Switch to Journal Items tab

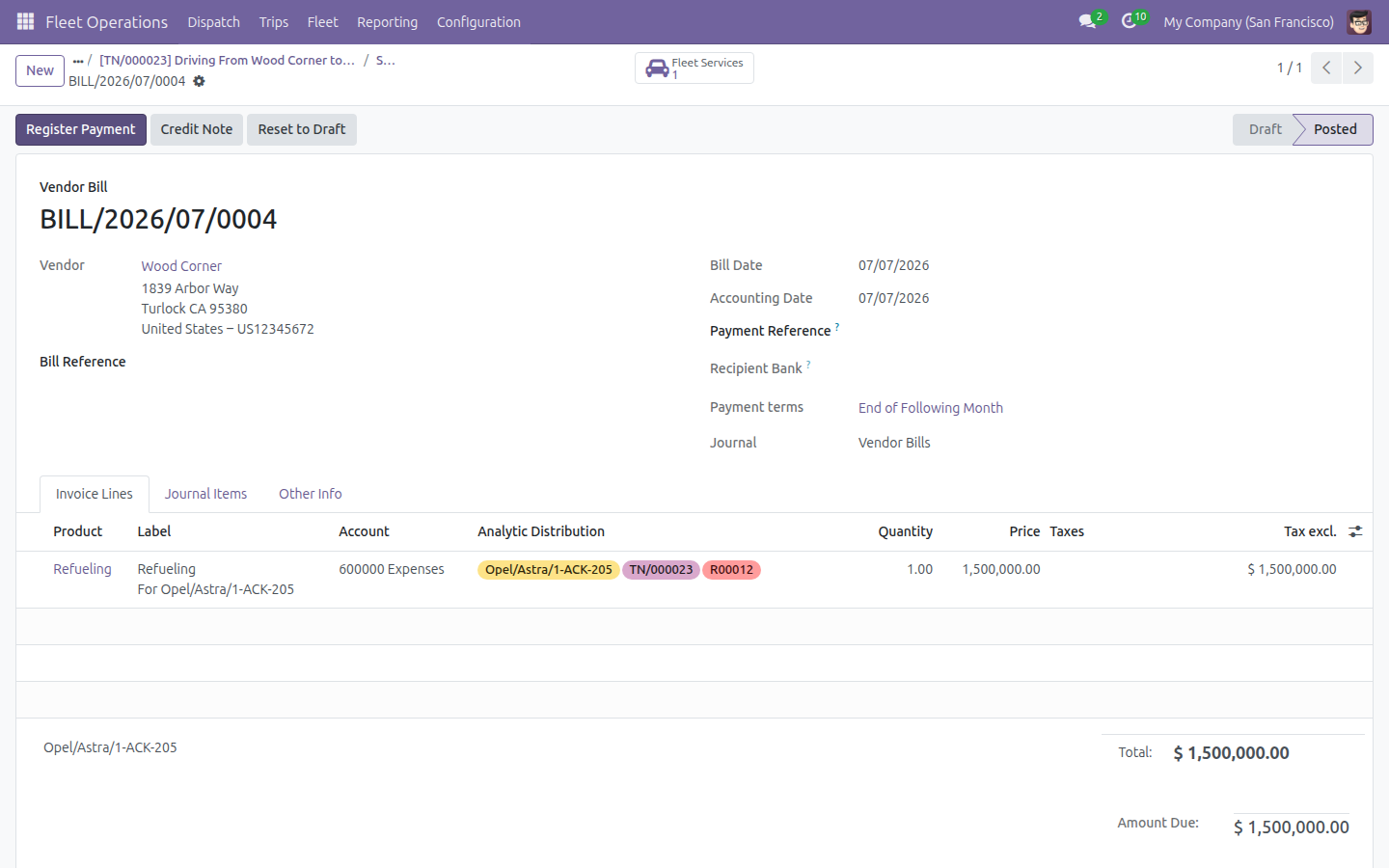click(205, 494)
